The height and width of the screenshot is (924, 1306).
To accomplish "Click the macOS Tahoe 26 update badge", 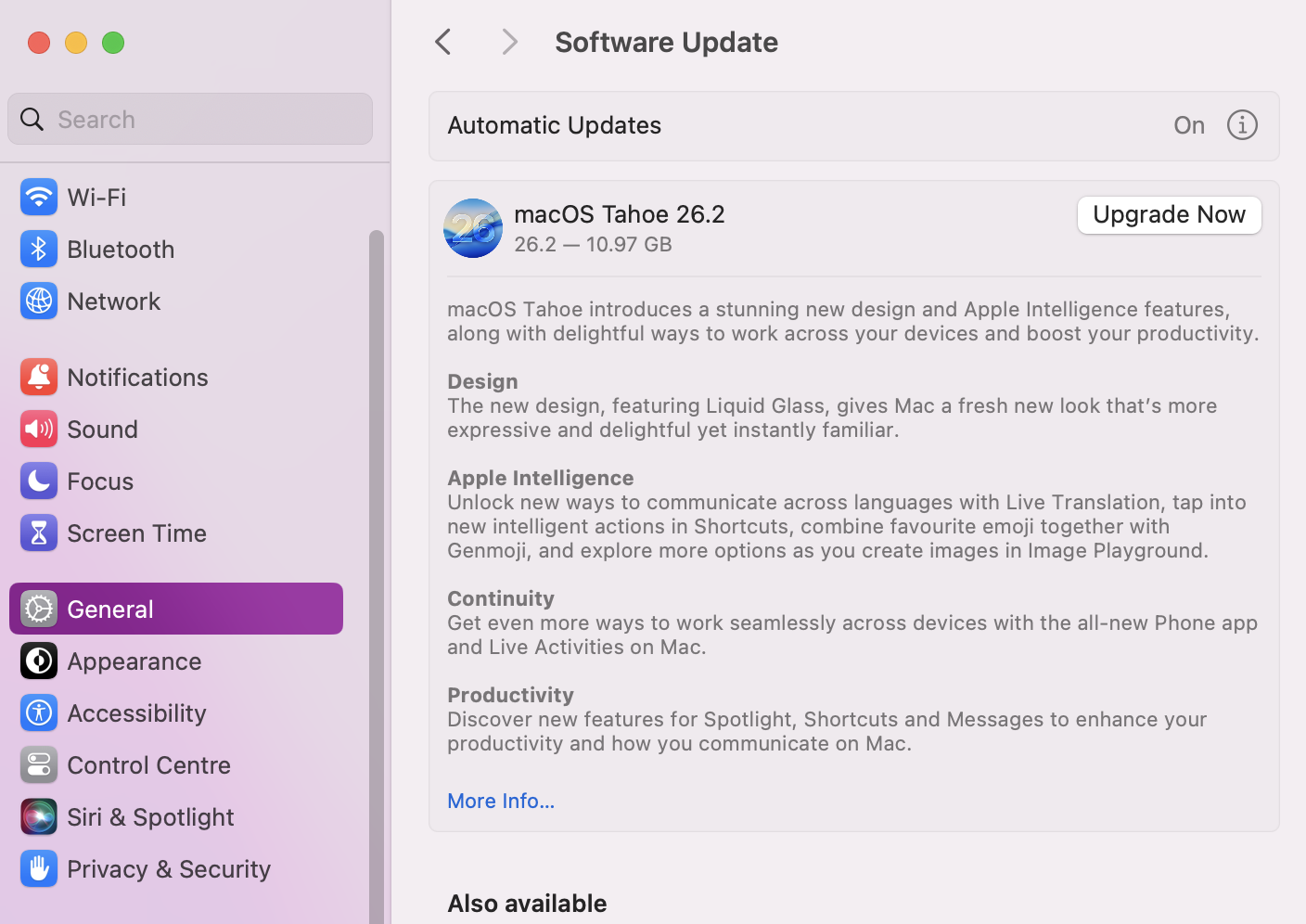I will click(x=473, y=228).
